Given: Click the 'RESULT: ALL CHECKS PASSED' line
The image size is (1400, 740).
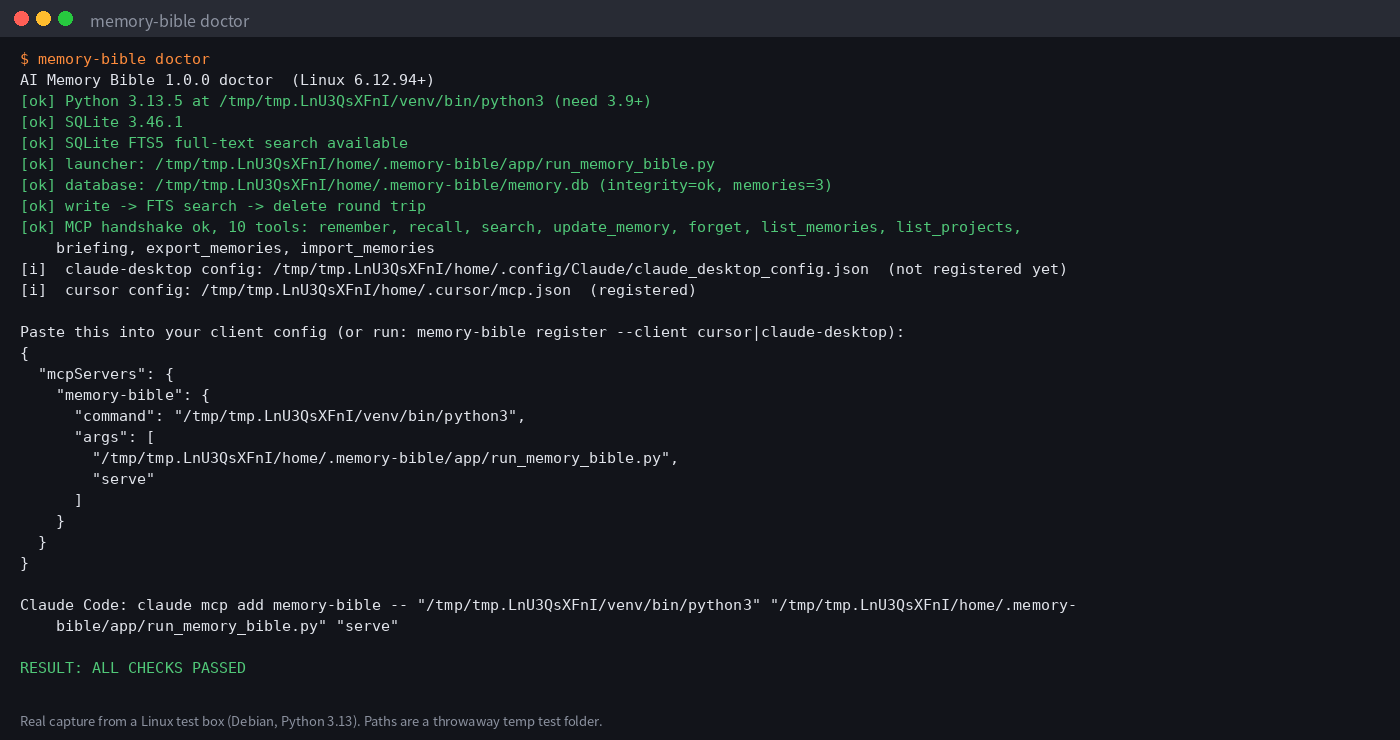Looking at the screenshot, I should point(133,668).
